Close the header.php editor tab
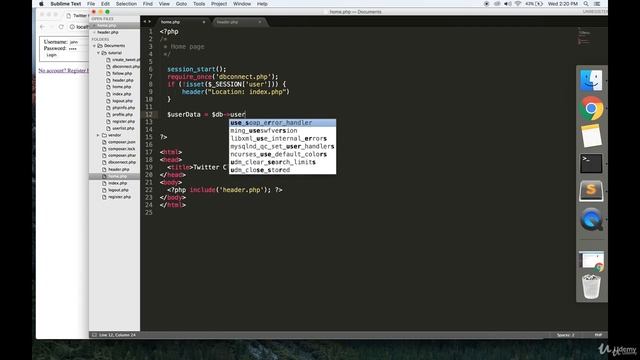The image size is (640, 360). tap(260, 22)
